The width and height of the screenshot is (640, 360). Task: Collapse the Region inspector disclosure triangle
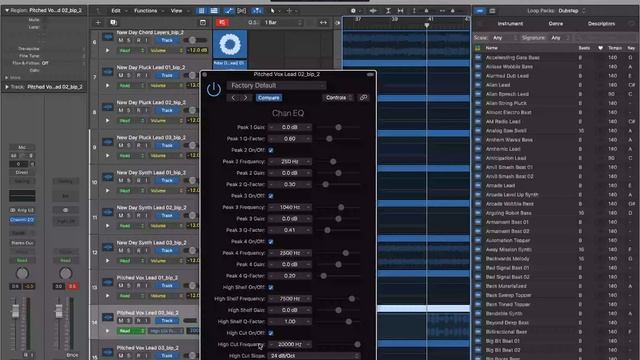coord(7,11)
